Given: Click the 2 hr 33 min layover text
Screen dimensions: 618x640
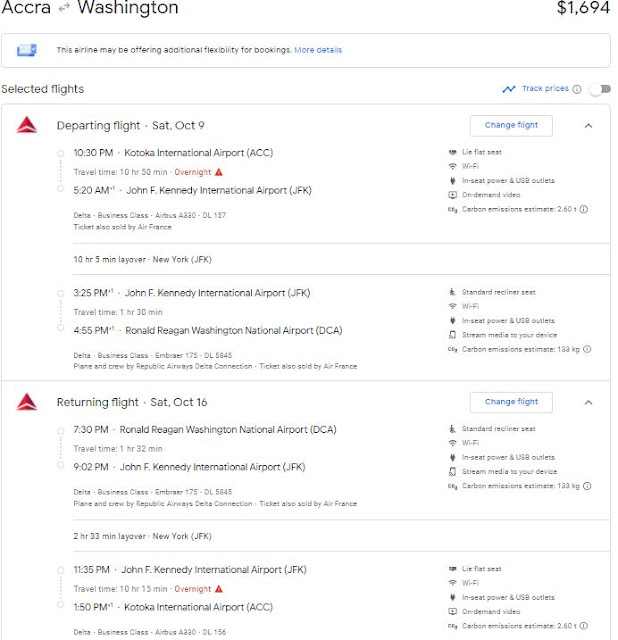Looking at the screenshot, I should [142, 536].
